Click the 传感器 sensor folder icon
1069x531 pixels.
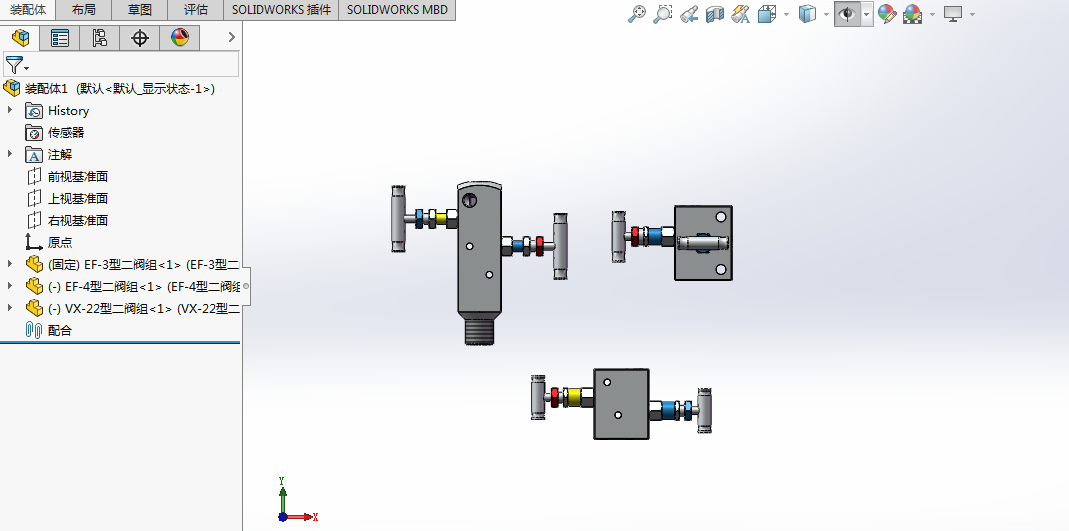click(x=34, y=132)
